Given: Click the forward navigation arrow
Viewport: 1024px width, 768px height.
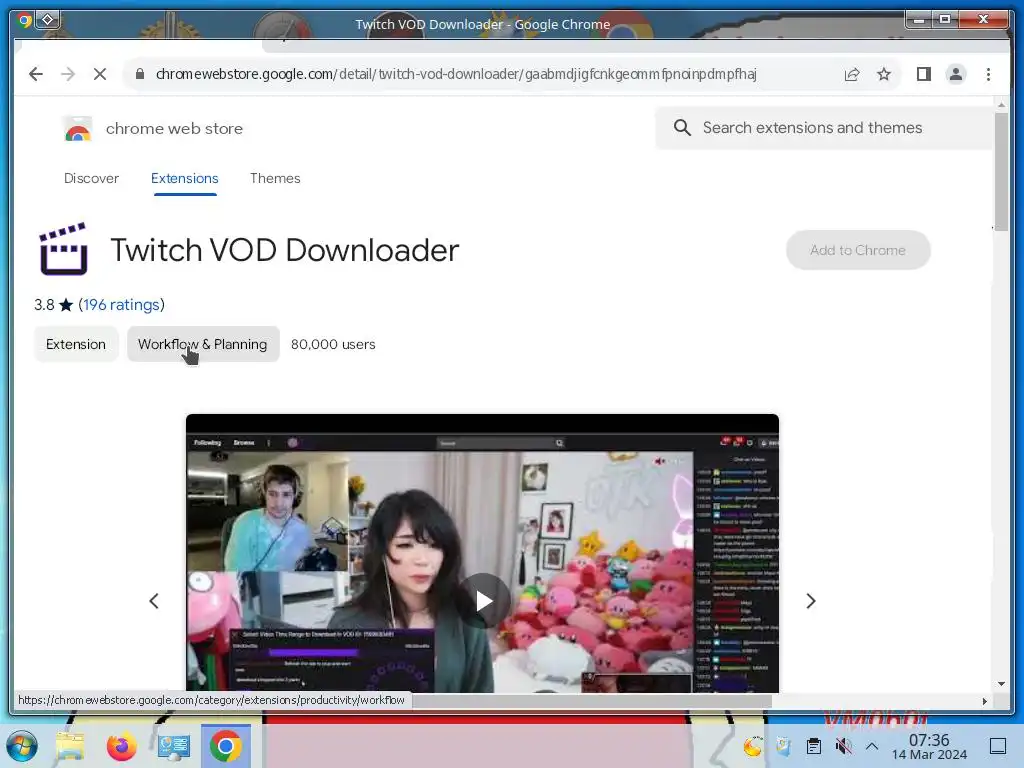Looking at the screenshot, I should (68, 74).
